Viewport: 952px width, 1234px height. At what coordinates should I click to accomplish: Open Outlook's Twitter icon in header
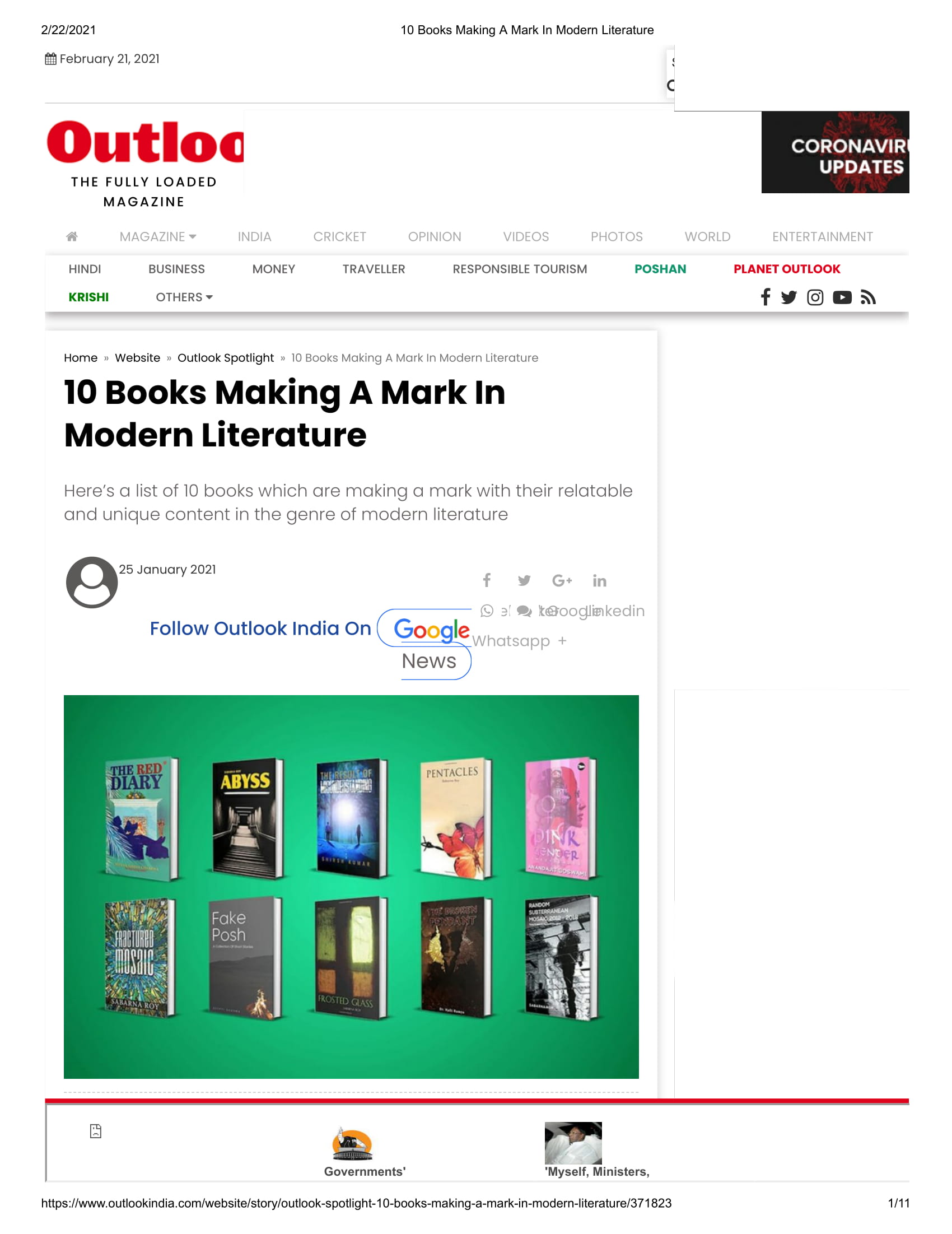788,297
